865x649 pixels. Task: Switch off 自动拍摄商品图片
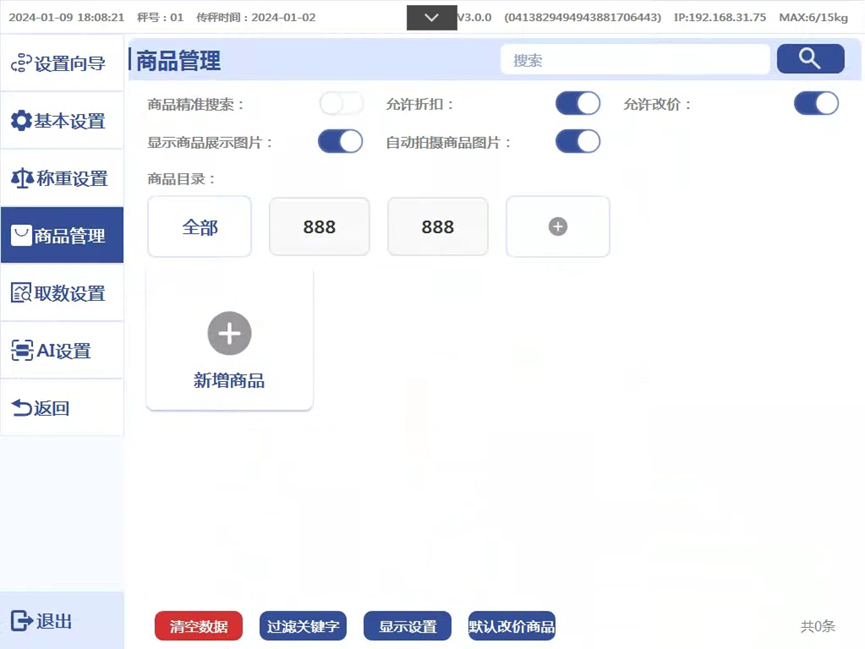[578, 142]
